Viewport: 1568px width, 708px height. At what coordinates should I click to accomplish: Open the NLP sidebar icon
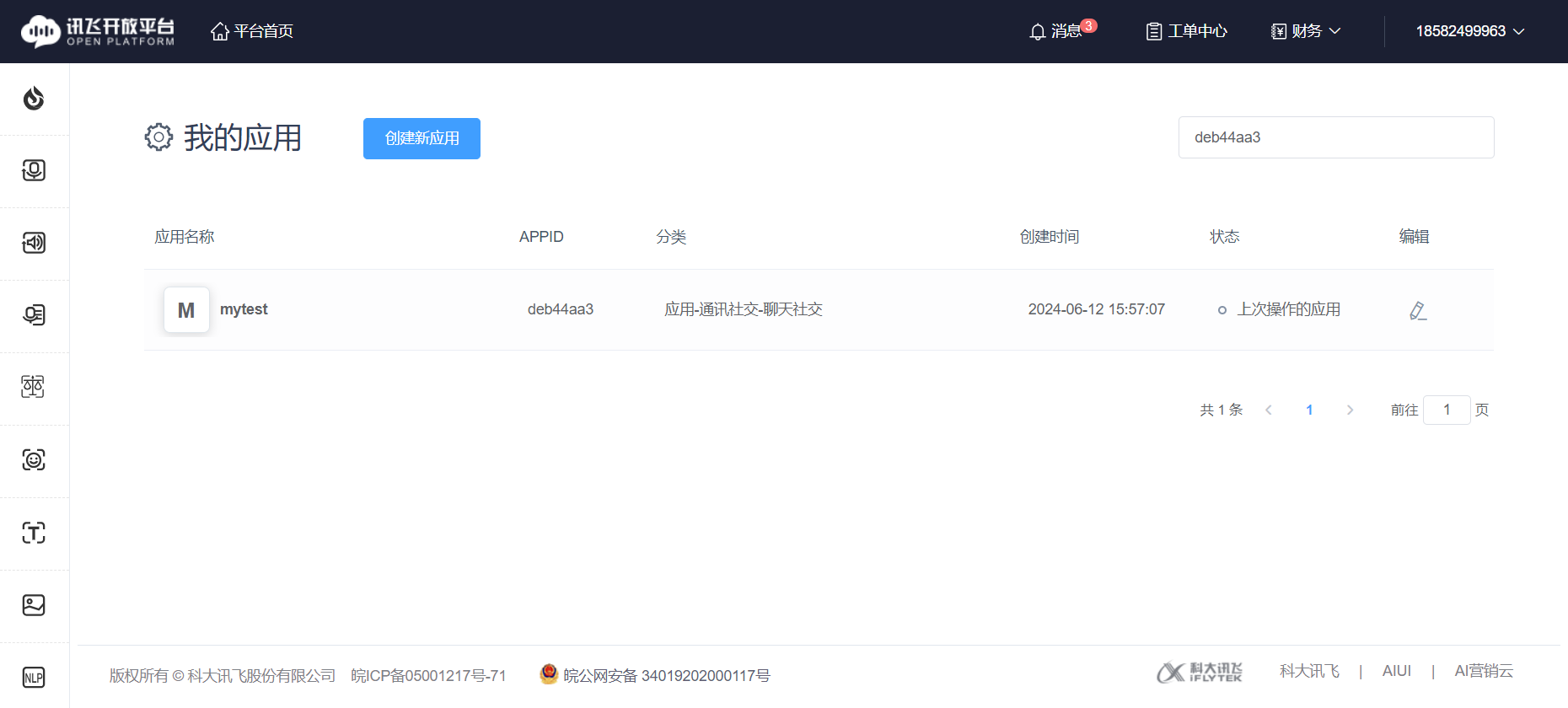[34, 678]
